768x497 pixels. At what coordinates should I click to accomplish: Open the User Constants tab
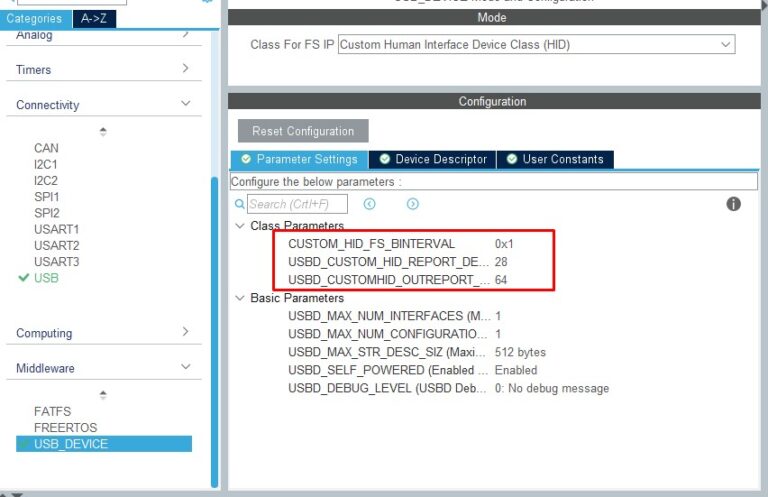click(x=554, y=159)
